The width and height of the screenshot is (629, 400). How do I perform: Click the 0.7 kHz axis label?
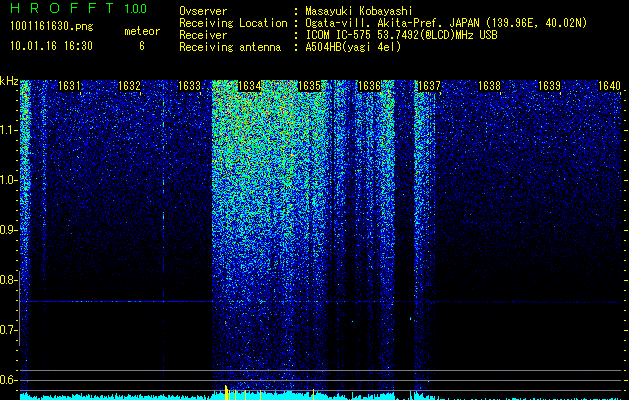(x=8, y=330)
